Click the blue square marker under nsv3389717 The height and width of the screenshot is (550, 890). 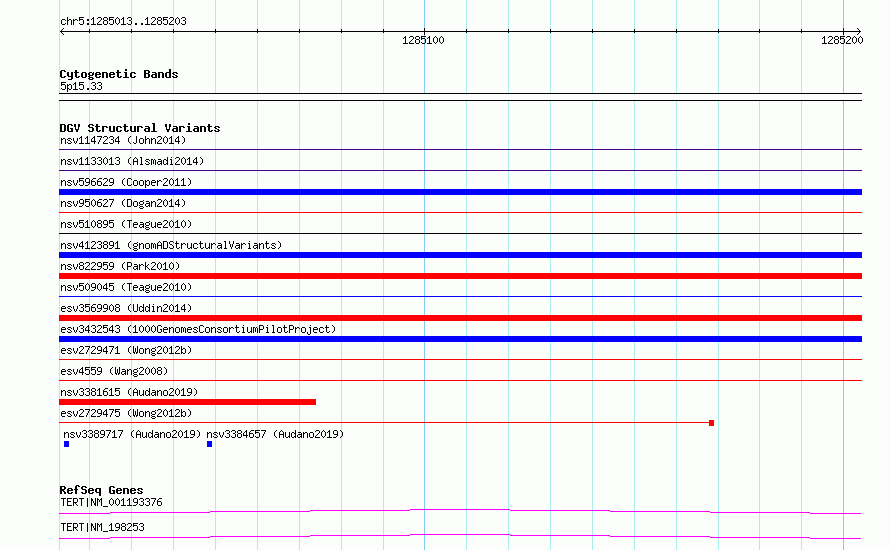[66, 444]
